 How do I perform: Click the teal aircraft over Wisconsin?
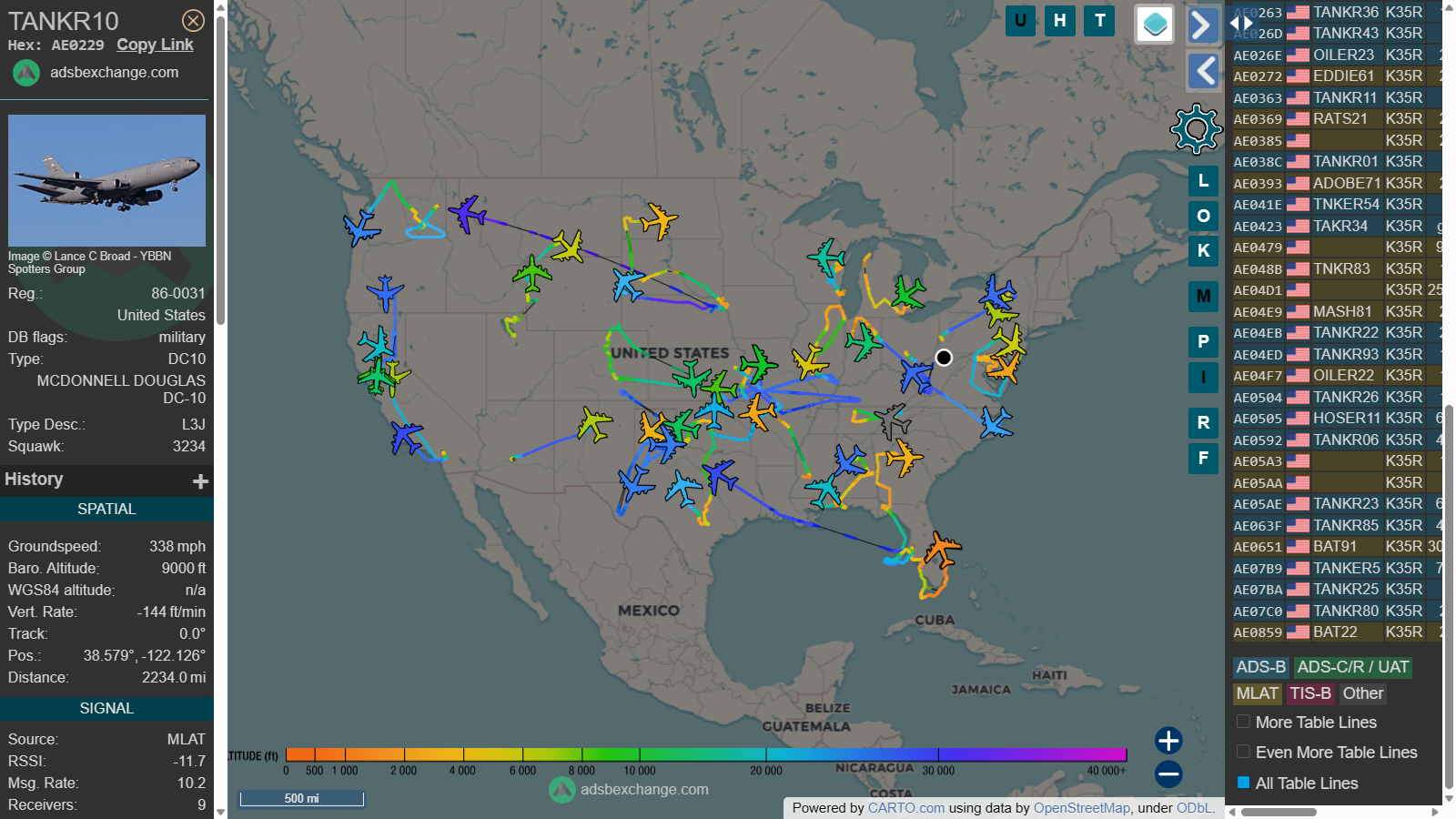click(826, 258)
